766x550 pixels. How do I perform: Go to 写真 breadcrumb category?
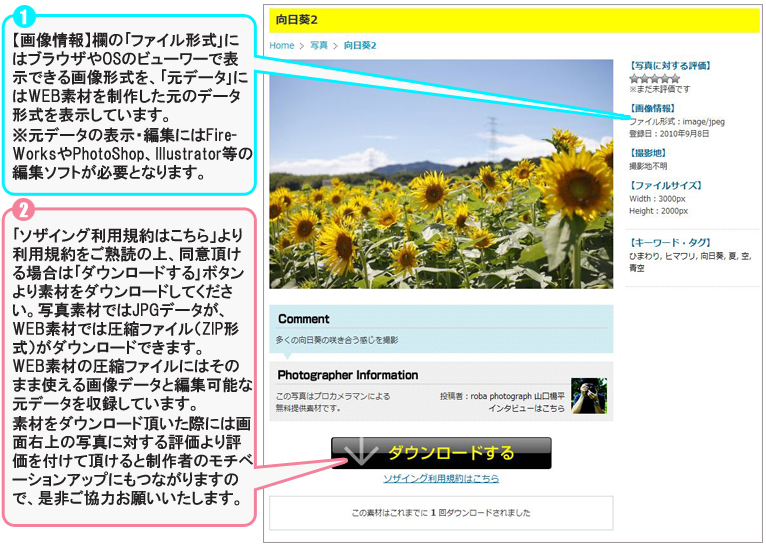318,45
